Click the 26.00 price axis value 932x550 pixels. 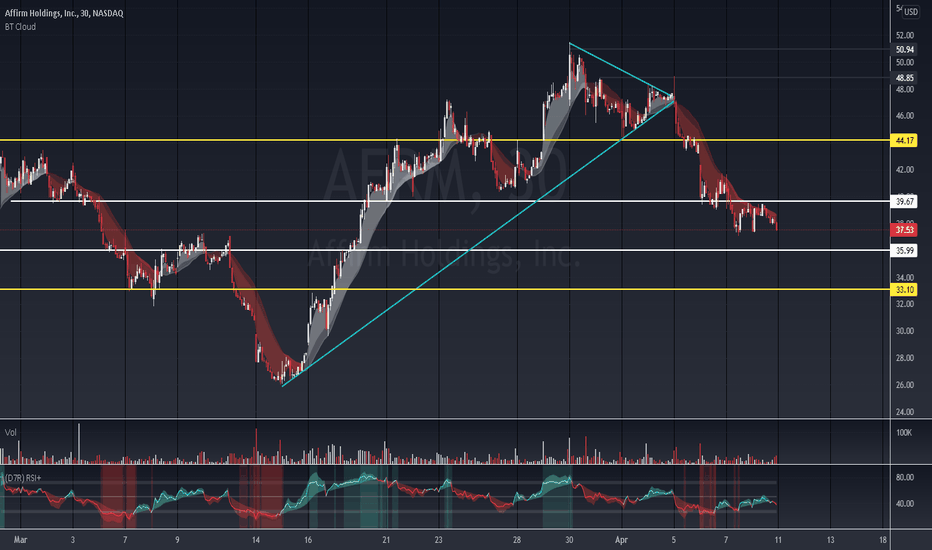[905, 385]
